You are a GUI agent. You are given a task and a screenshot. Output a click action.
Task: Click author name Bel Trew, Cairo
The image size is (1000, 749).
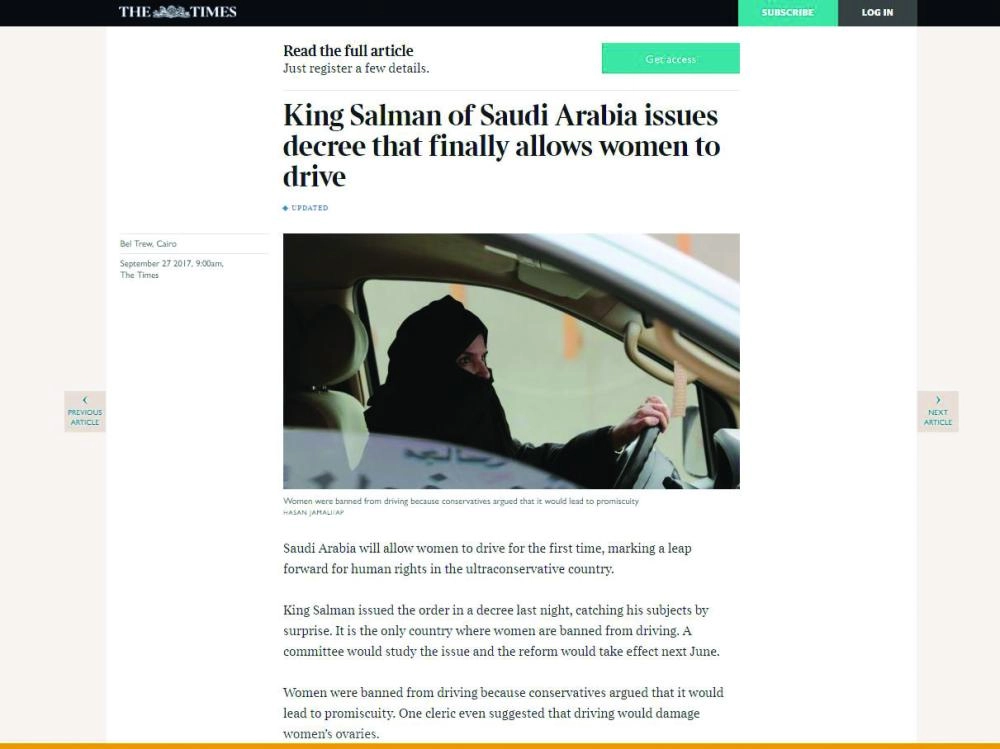149,244
